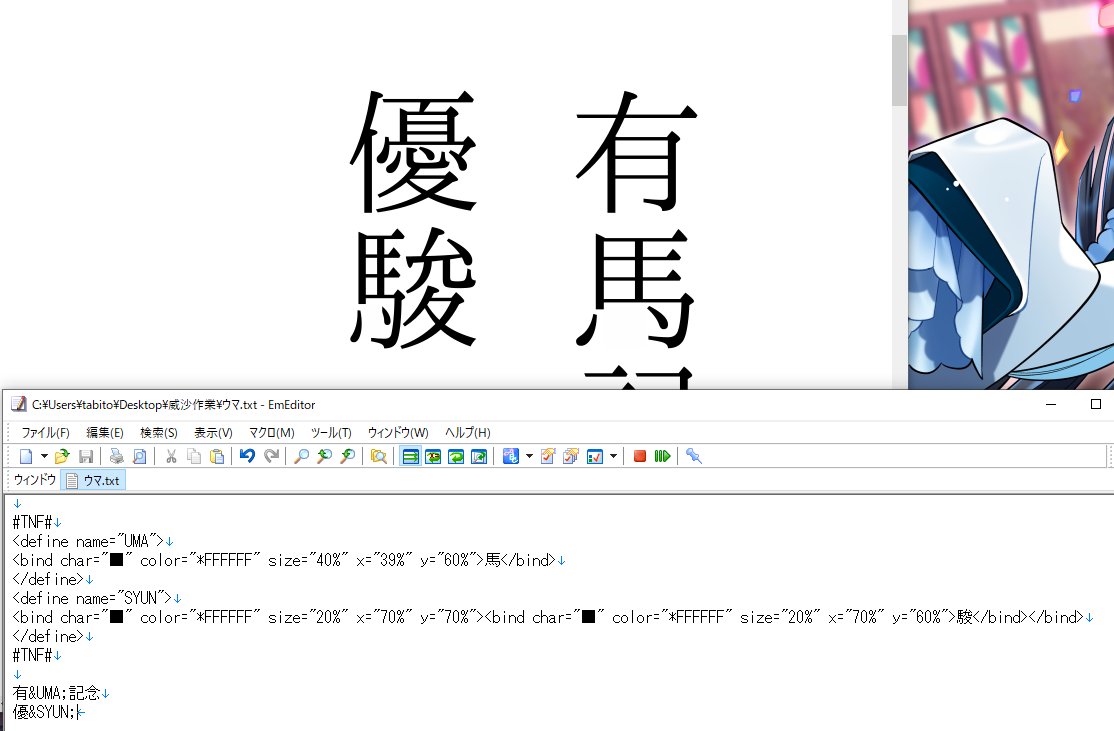
Task: Open the configurations dropdown arrow
Action: click(x=529, y=456)
